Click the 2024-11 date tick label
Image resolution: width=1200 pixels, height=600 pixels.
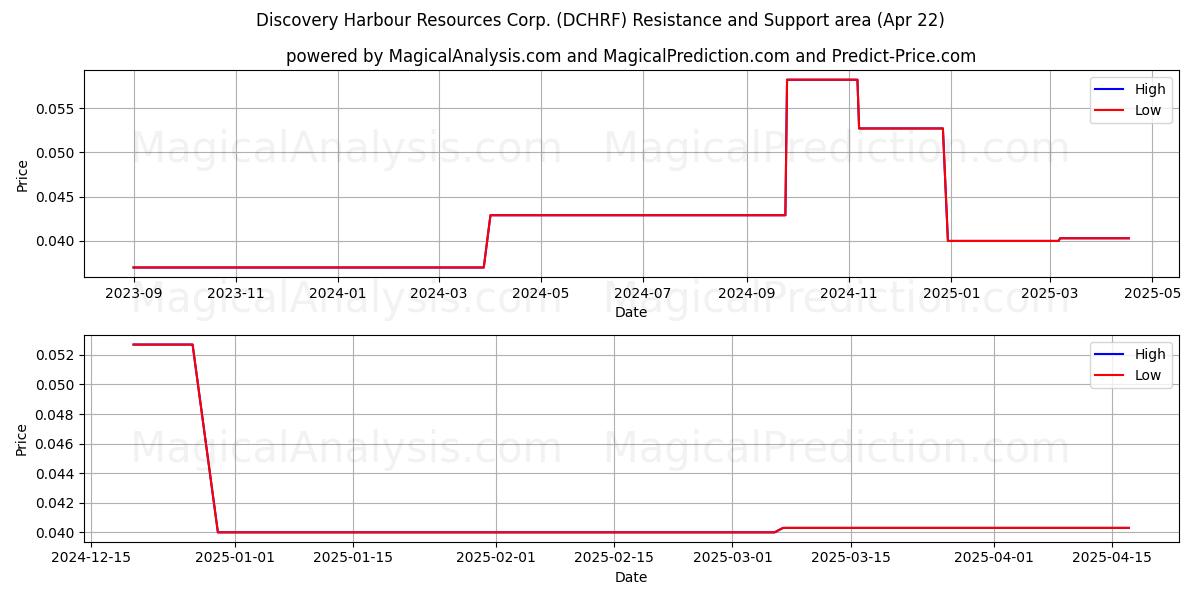pos(848,294)
